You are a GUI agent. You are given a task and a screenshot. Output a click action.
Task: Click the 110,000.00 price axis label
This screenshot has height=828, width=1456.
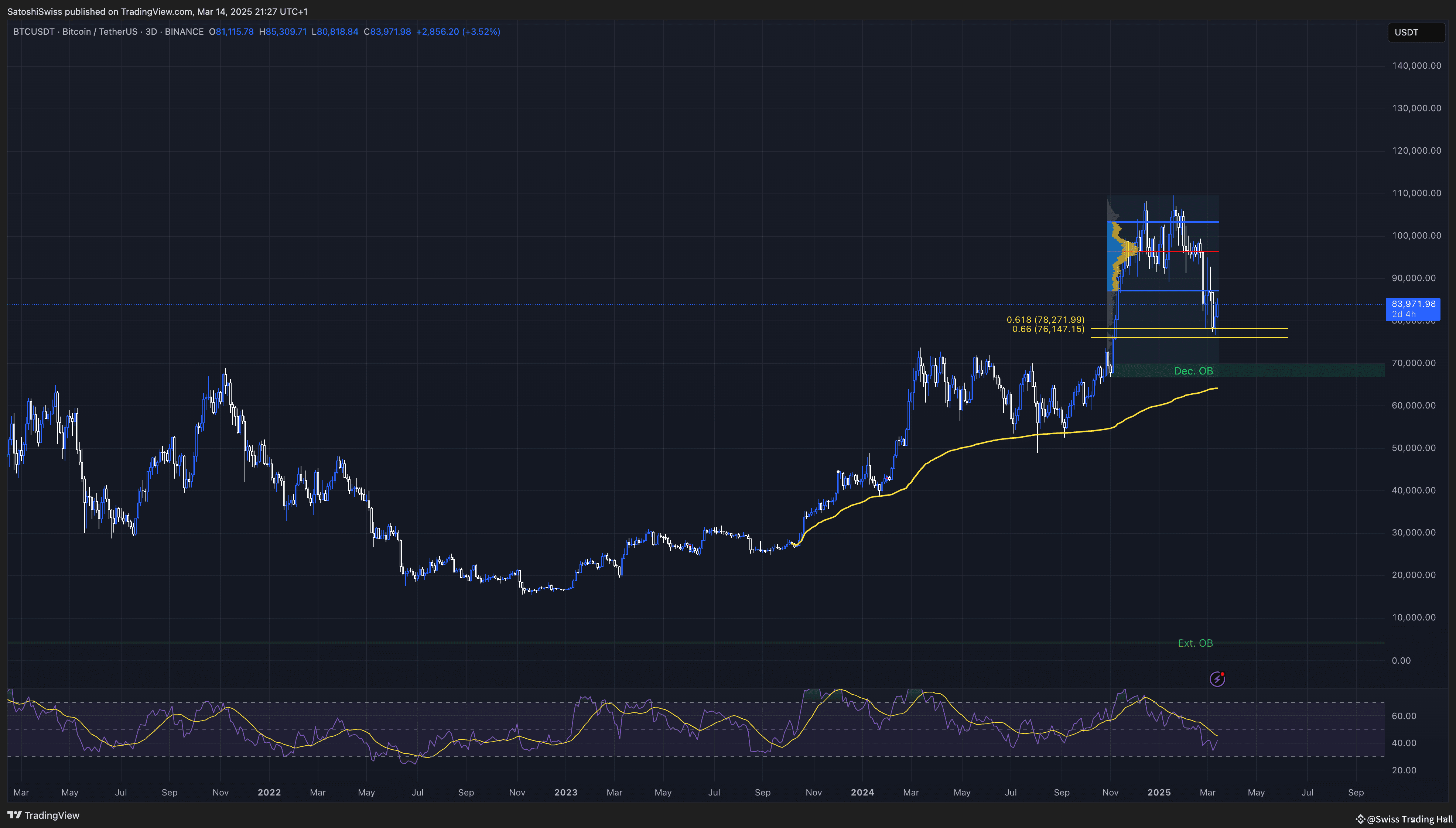(x=1416, y=193)
